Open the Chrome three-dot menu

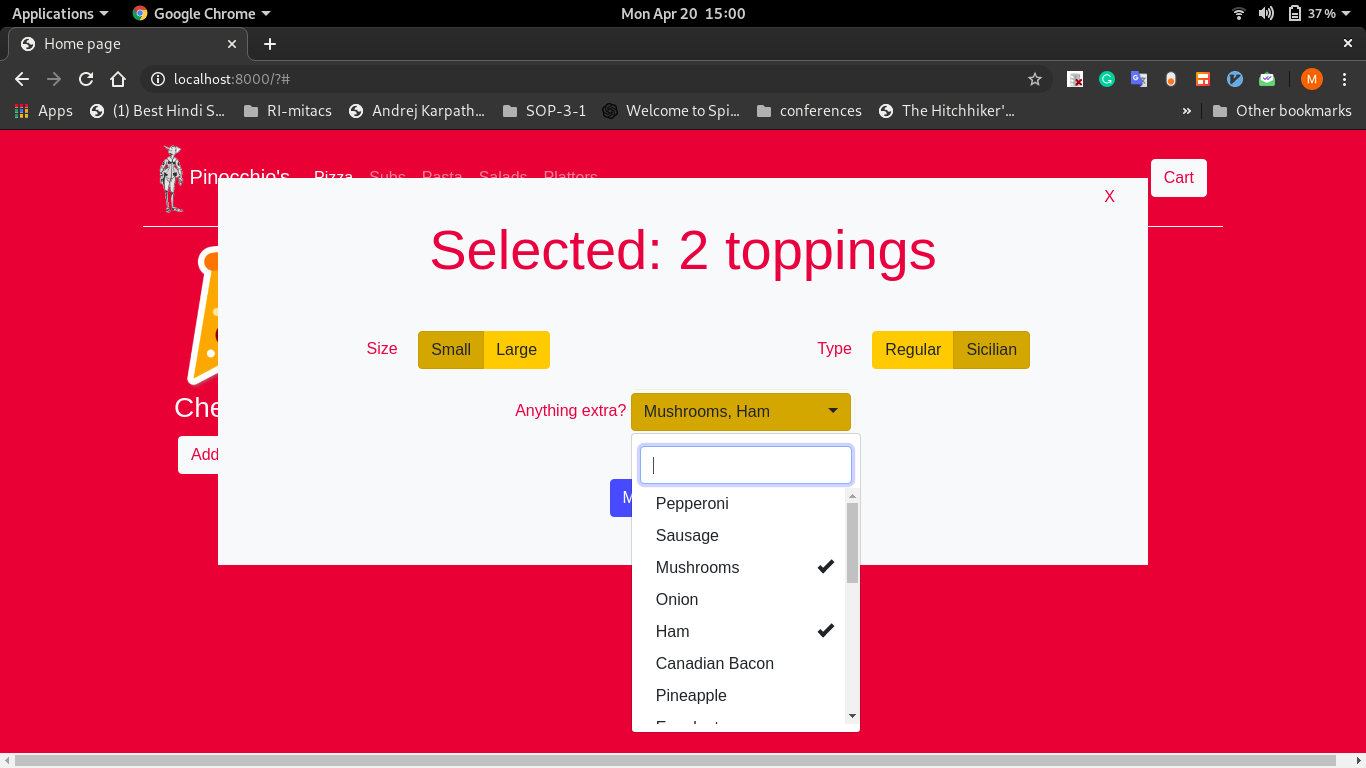click(x=1344, y=79)
